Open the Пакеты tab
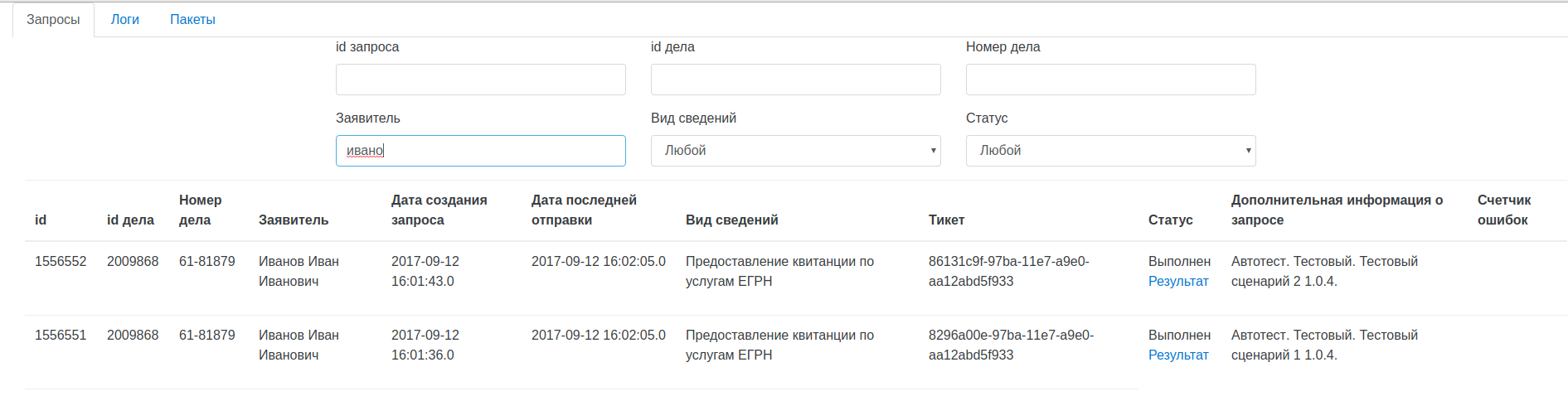1568x401 pixels. [192, 19]
